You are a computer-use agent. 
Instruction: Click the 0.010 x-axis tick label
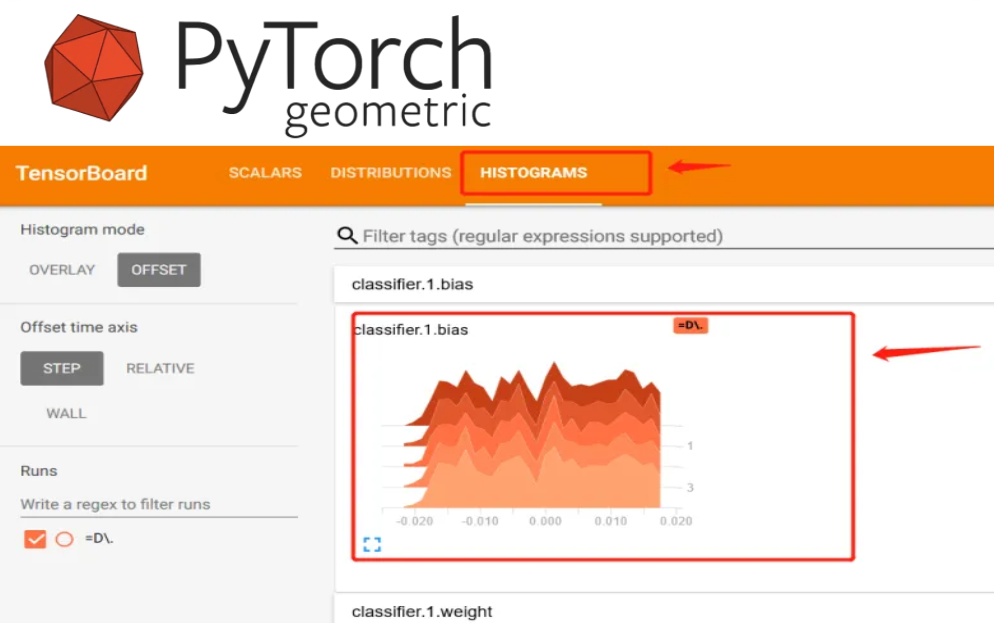pos(610,521)
